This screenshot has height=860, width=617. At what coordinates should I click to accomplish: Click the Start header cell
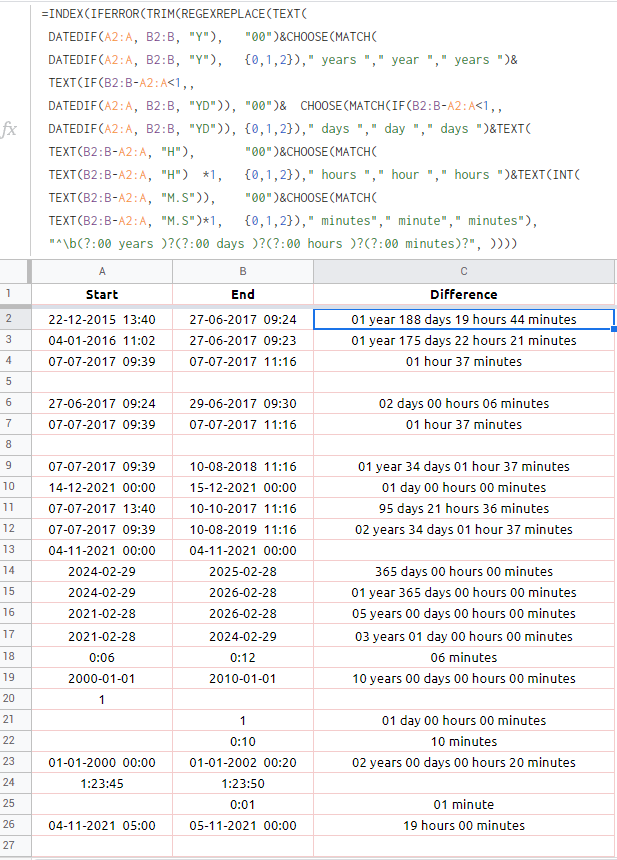(x=102, y=295)
